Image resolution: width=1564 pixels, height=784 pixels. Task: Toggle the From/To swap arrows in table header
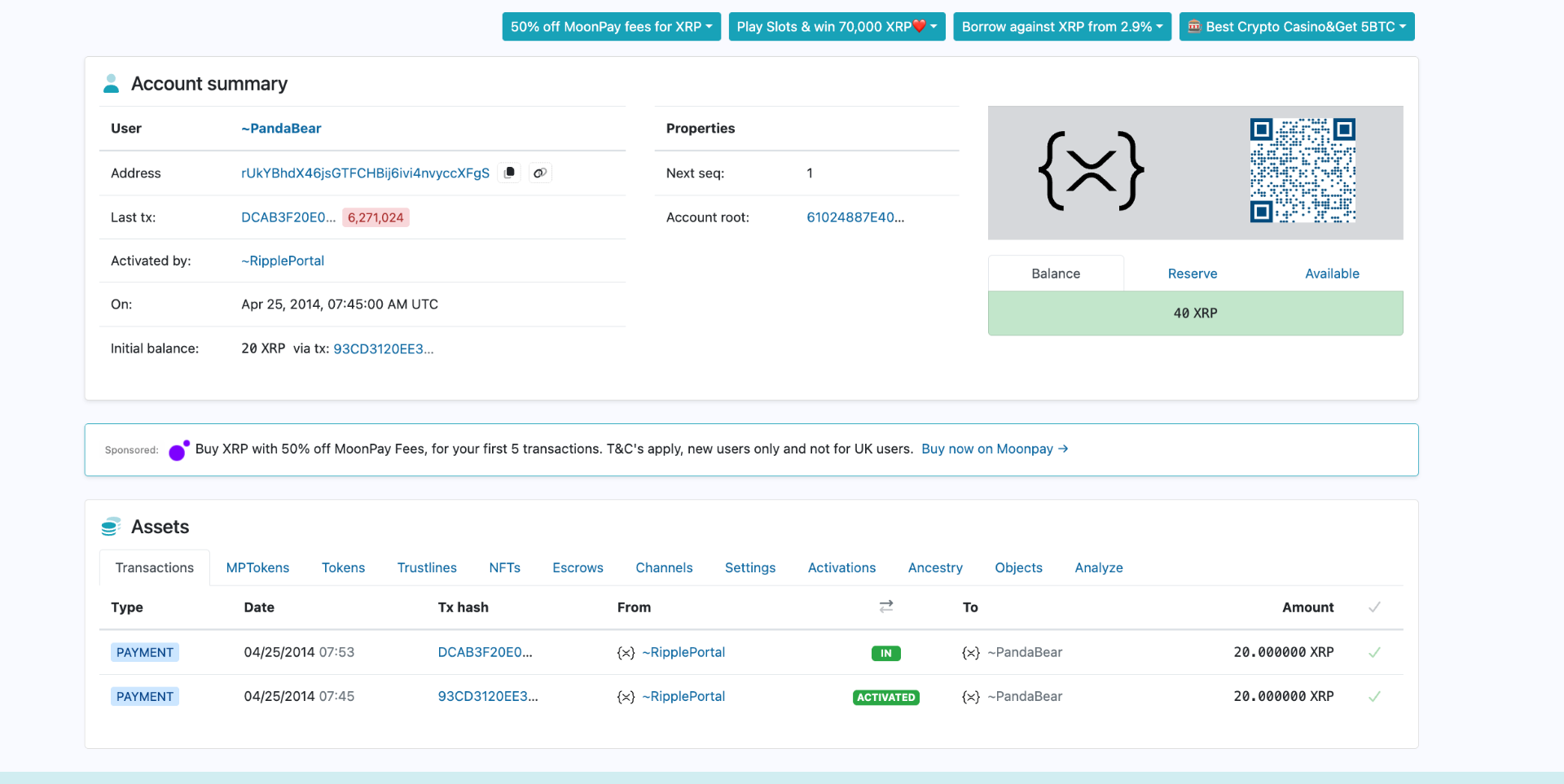(885, 607)
